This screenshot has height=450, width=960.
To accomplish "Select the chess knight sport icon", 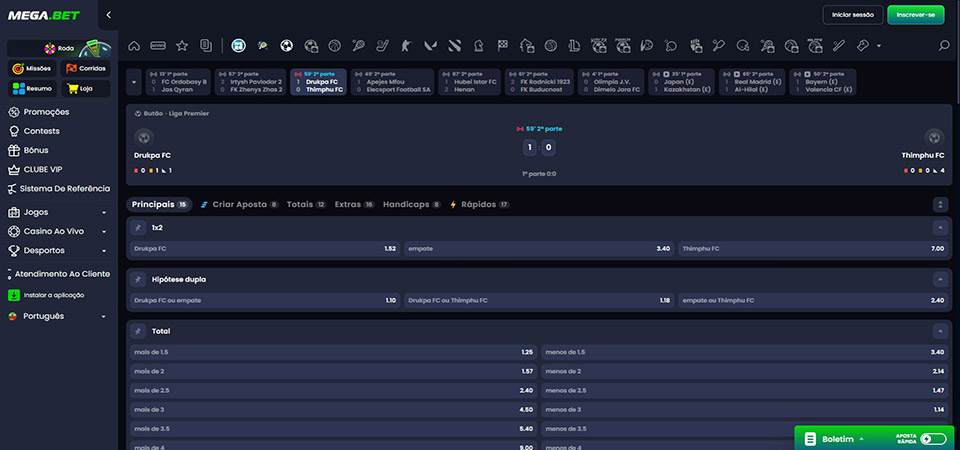I will click(478, 46).
